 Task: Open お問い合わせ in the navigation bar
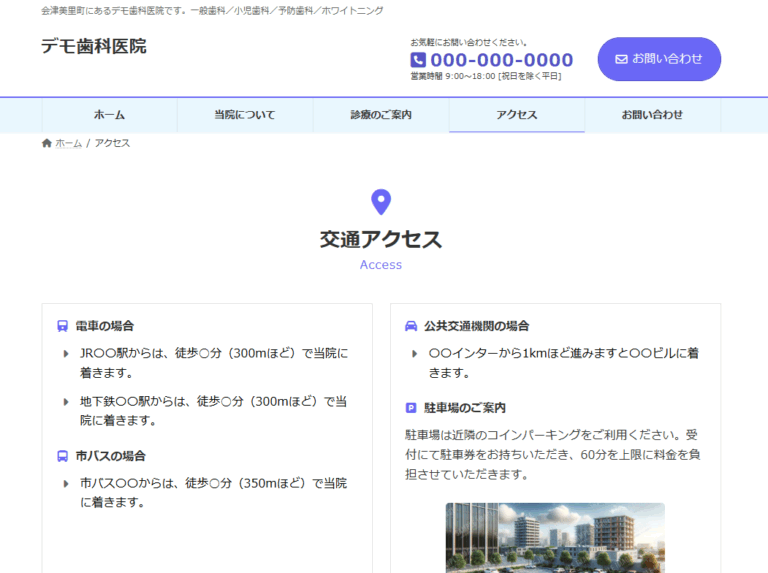click(x=652, y=115)
